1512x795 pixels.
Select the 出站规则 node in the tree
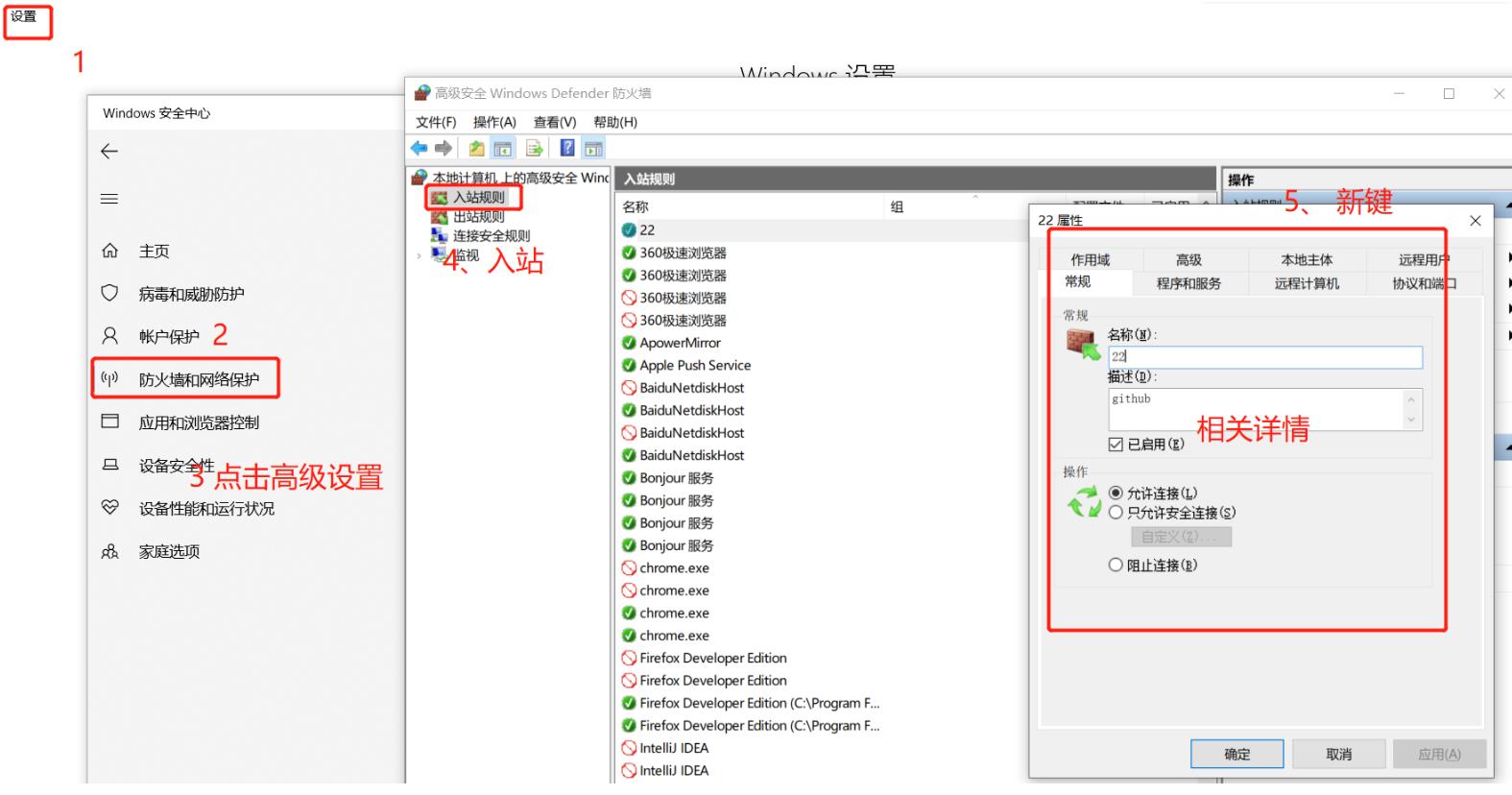pos(478,216)
